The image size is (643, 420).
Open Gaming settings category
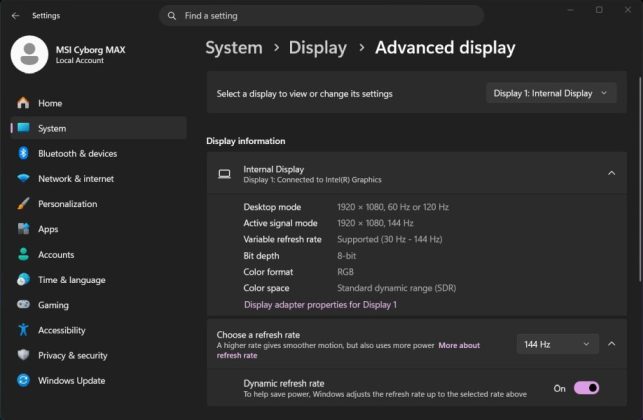click(98, 304)
